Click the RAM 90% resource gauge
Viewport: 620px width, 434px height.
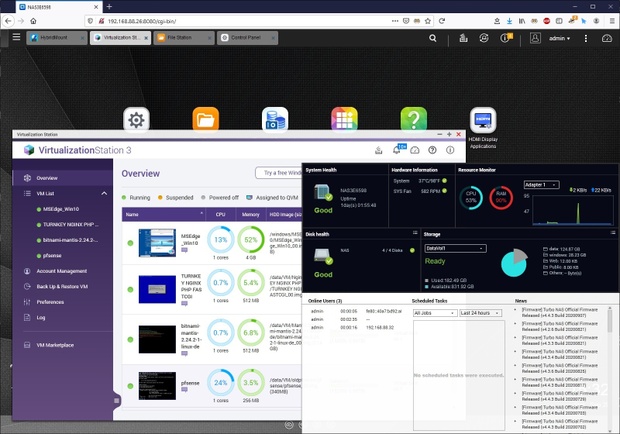[501, 197]
